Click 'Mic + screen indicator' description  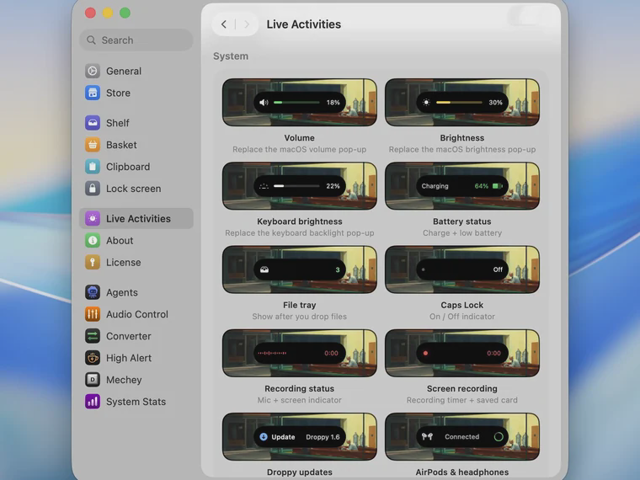pyautogui.click(x=300, y=400)
